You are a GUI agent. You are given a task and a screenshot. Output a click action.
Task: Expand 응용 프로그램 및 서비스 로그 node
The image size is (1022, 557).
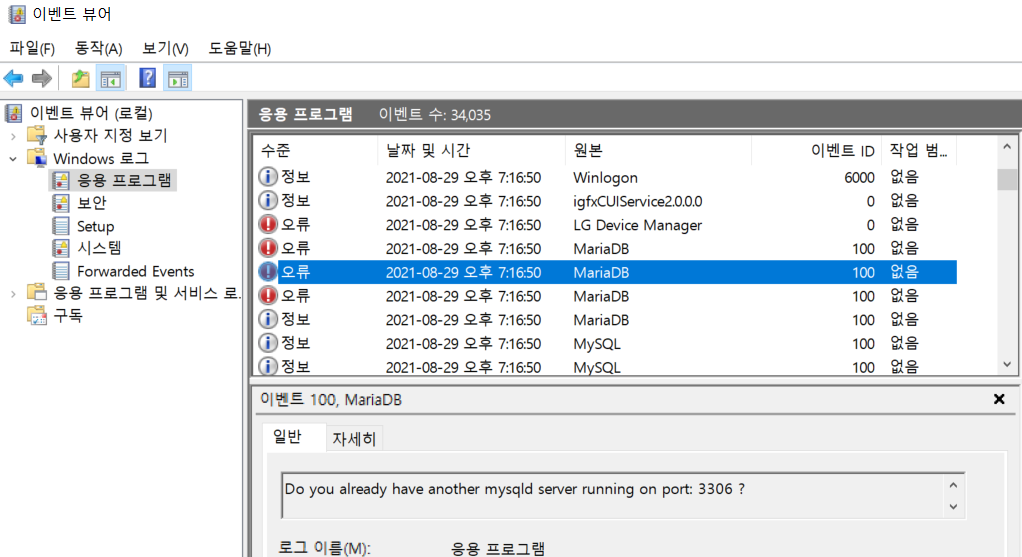pos(13,294)
